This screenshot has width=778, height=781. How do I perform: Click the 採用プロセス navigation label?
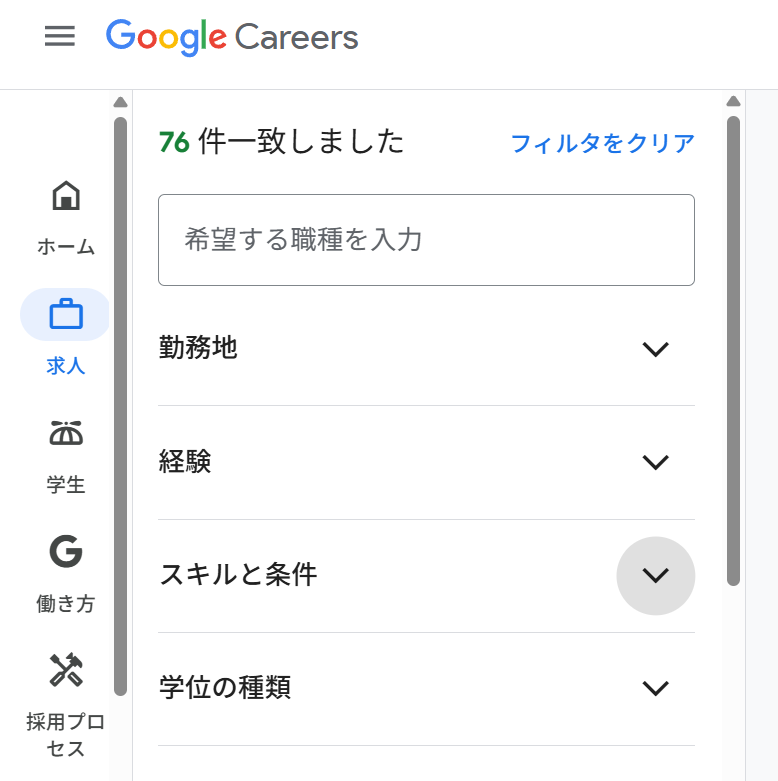[x=66, y=735]
